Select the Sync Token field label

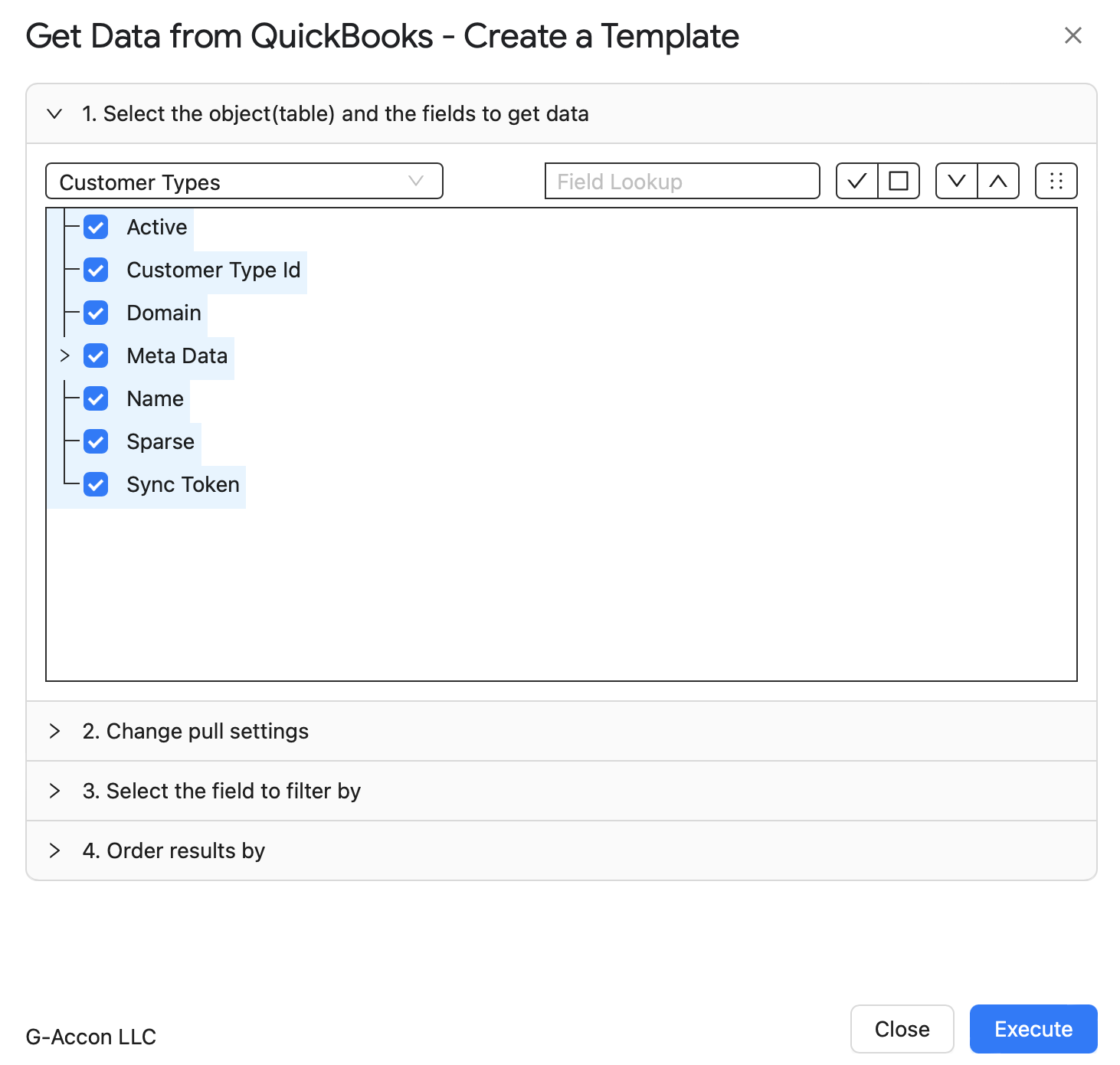click(x=183, y=485)
